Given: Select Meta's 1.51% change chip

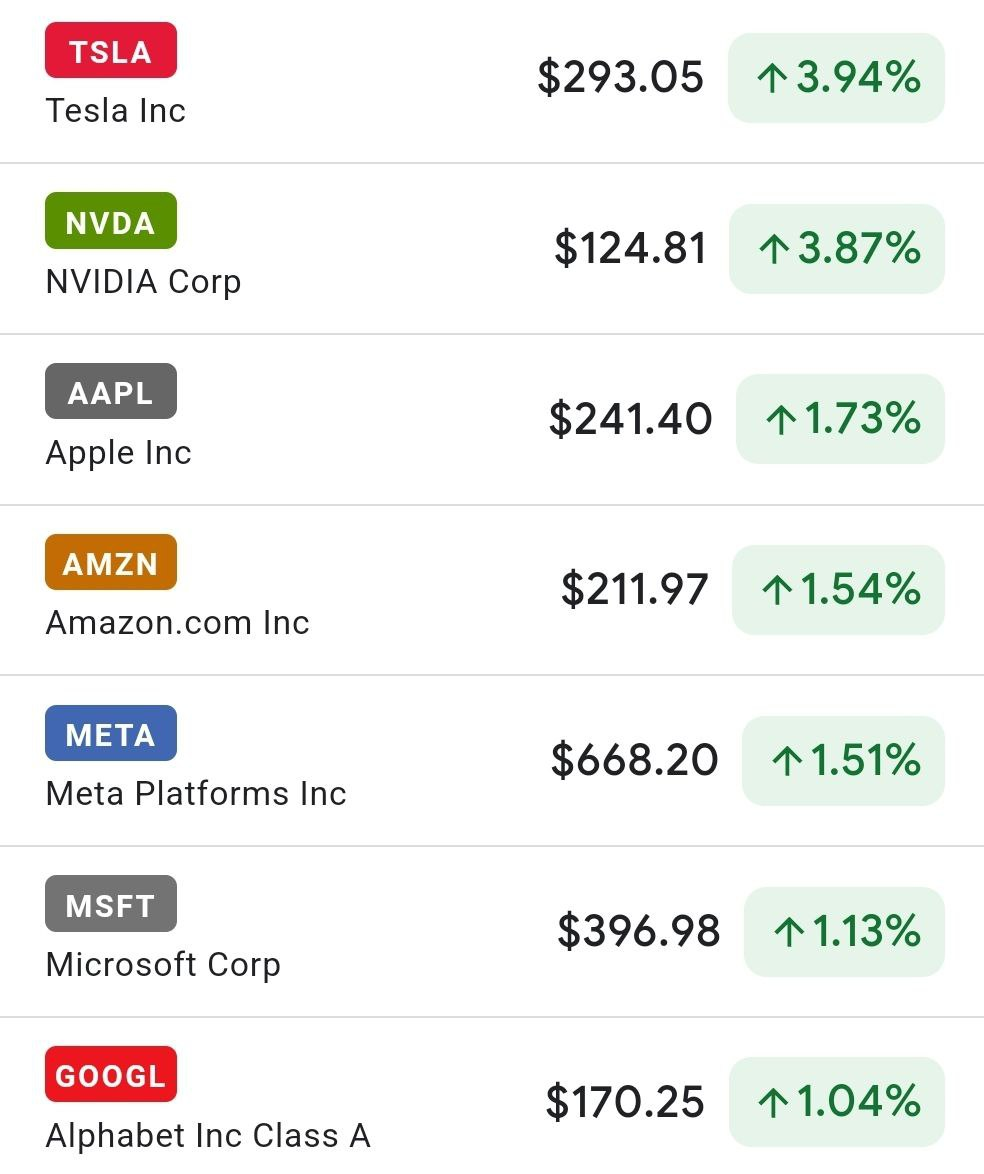Looking at the screenshot, I should pos(843,761).
